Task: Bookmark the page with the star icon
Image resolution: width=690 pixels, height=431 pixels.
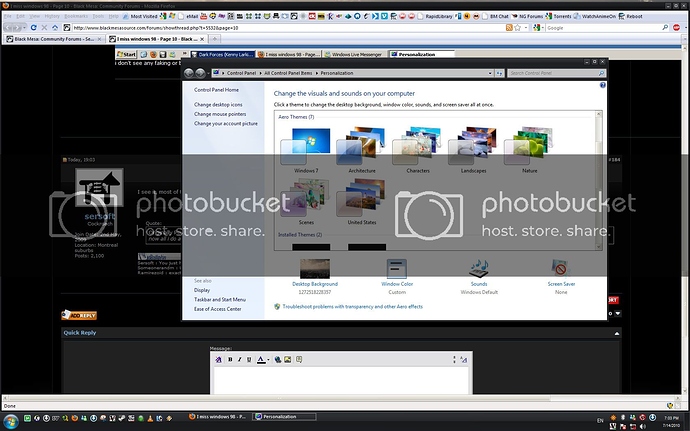Action: [518, 27]
